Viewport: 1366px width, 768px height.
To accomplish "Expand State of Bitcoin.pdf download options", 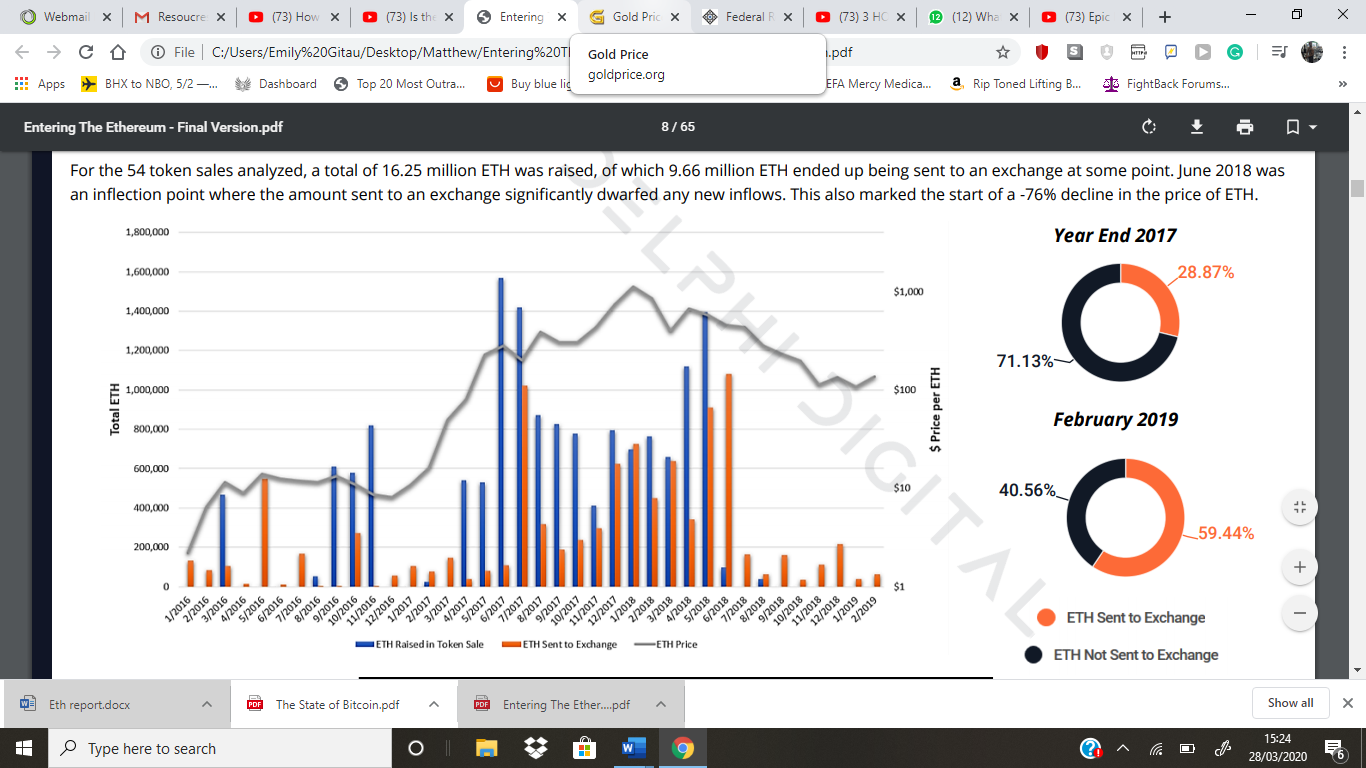I will tap(434, 704).
